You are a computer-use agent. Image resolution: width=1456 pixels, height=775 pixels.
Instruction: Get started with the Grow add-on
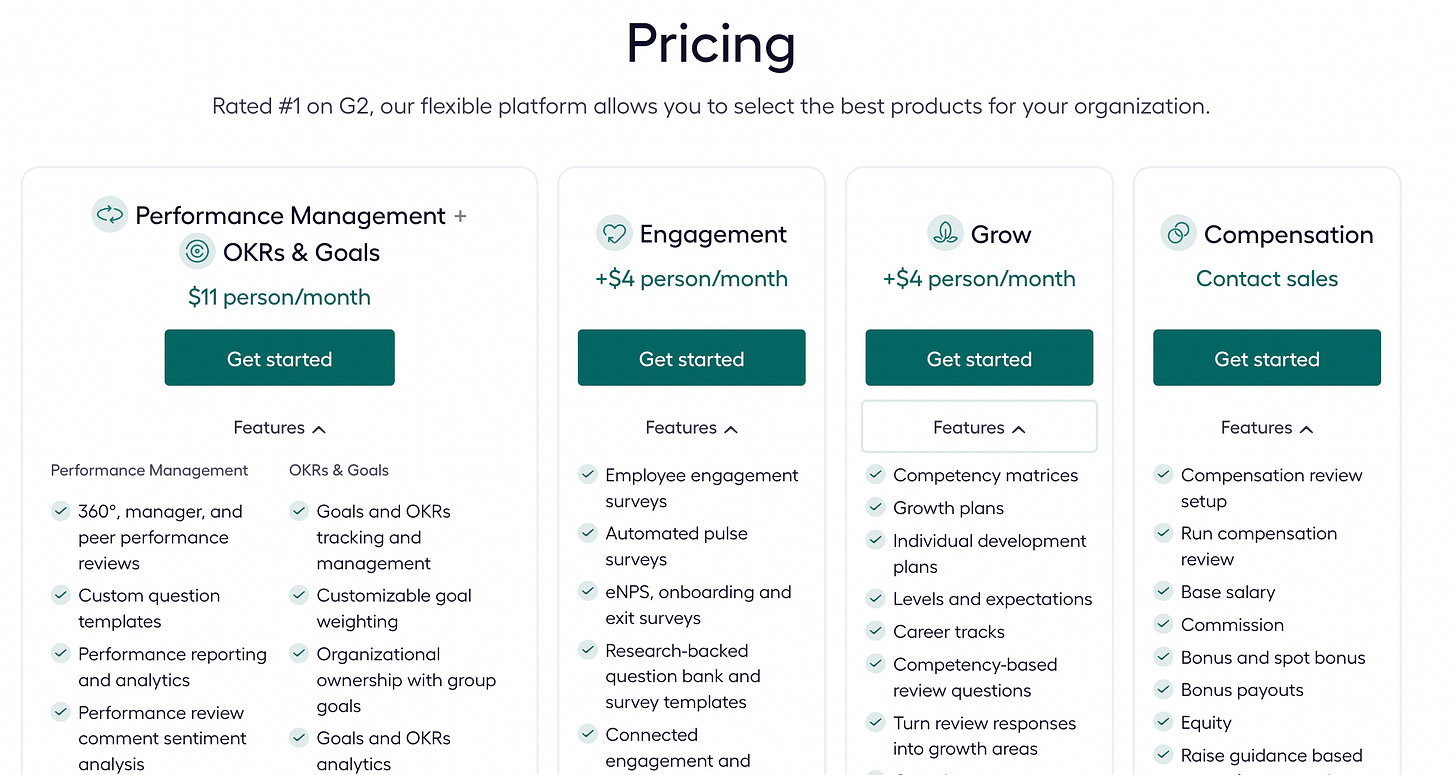[979, 358]
